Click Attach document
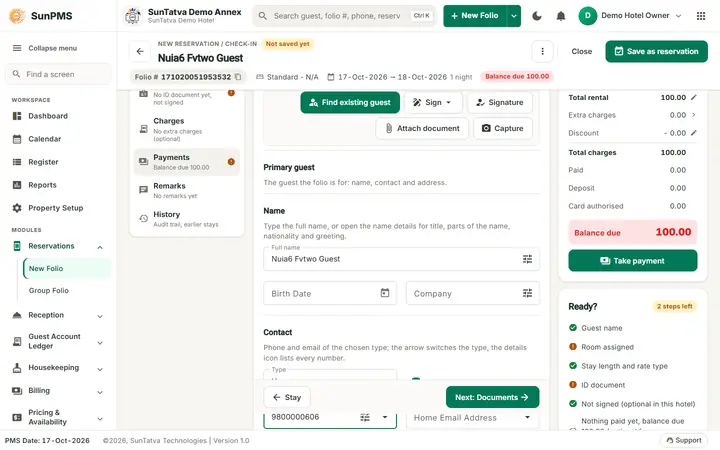 pyautogui.click(x=422, y=129)
